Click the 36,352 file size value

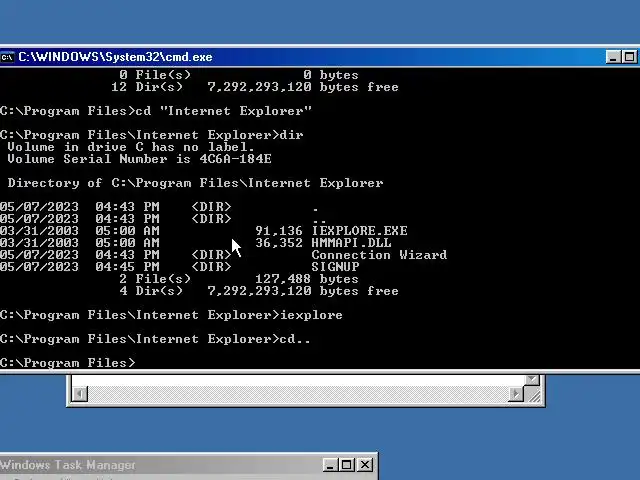(x=279, y=242)
